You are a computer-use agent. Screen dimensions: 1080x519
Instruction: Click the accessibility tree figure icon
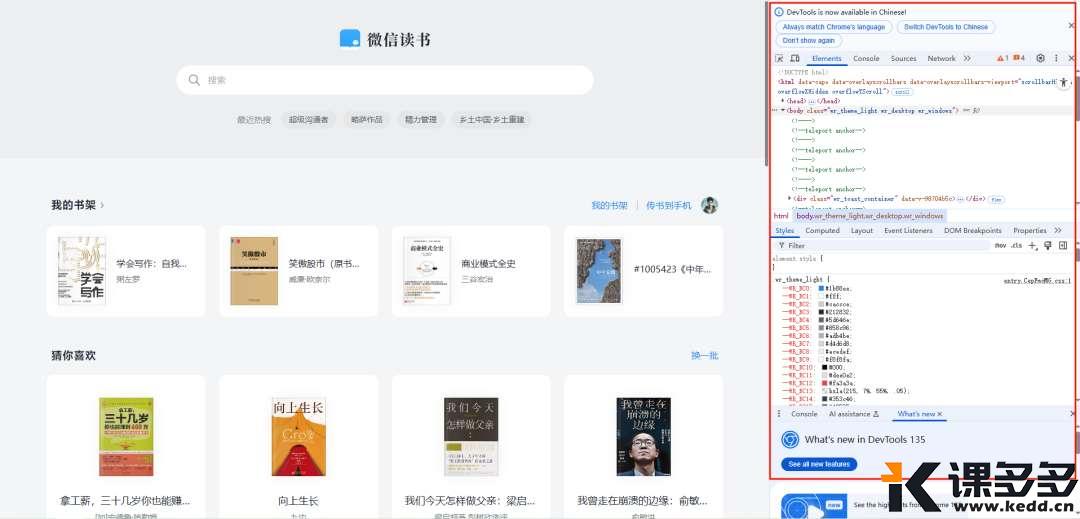pyautogui.click(x=1064, y=81)
